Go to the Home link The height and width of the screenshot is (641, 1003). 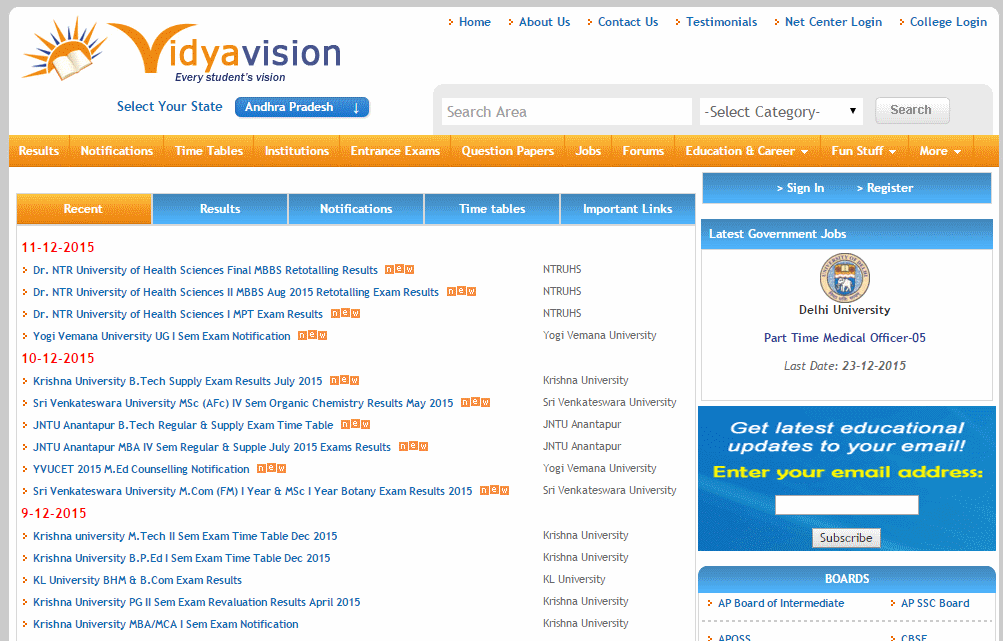(475, 22)
